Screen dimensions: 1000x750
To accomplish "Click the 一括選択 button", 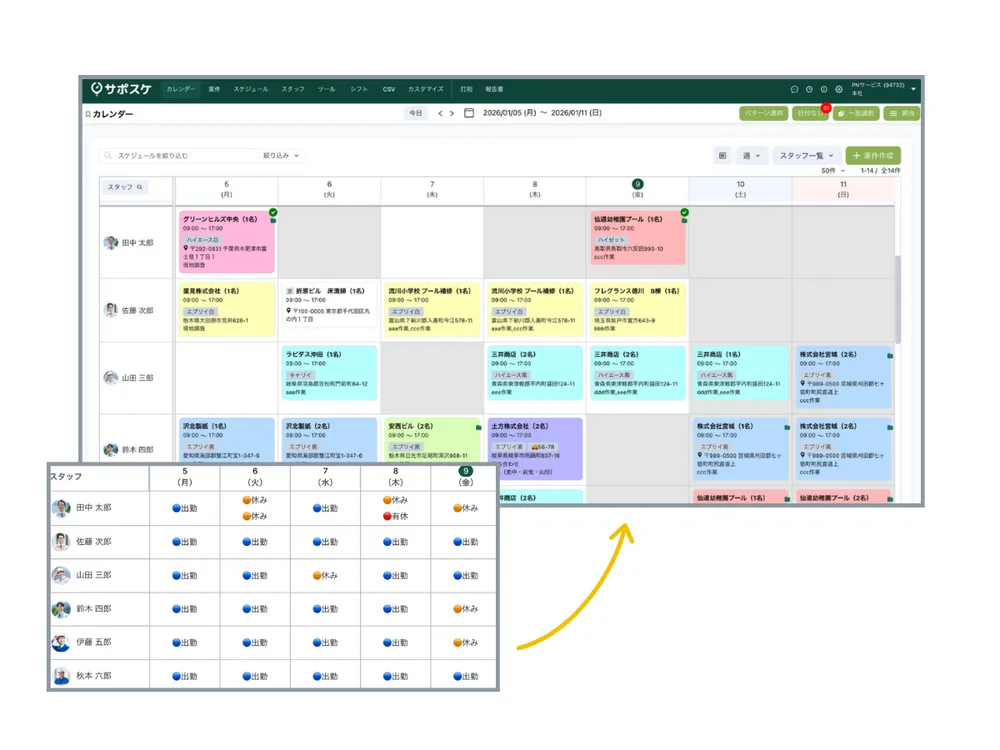I will click(856, 113).
